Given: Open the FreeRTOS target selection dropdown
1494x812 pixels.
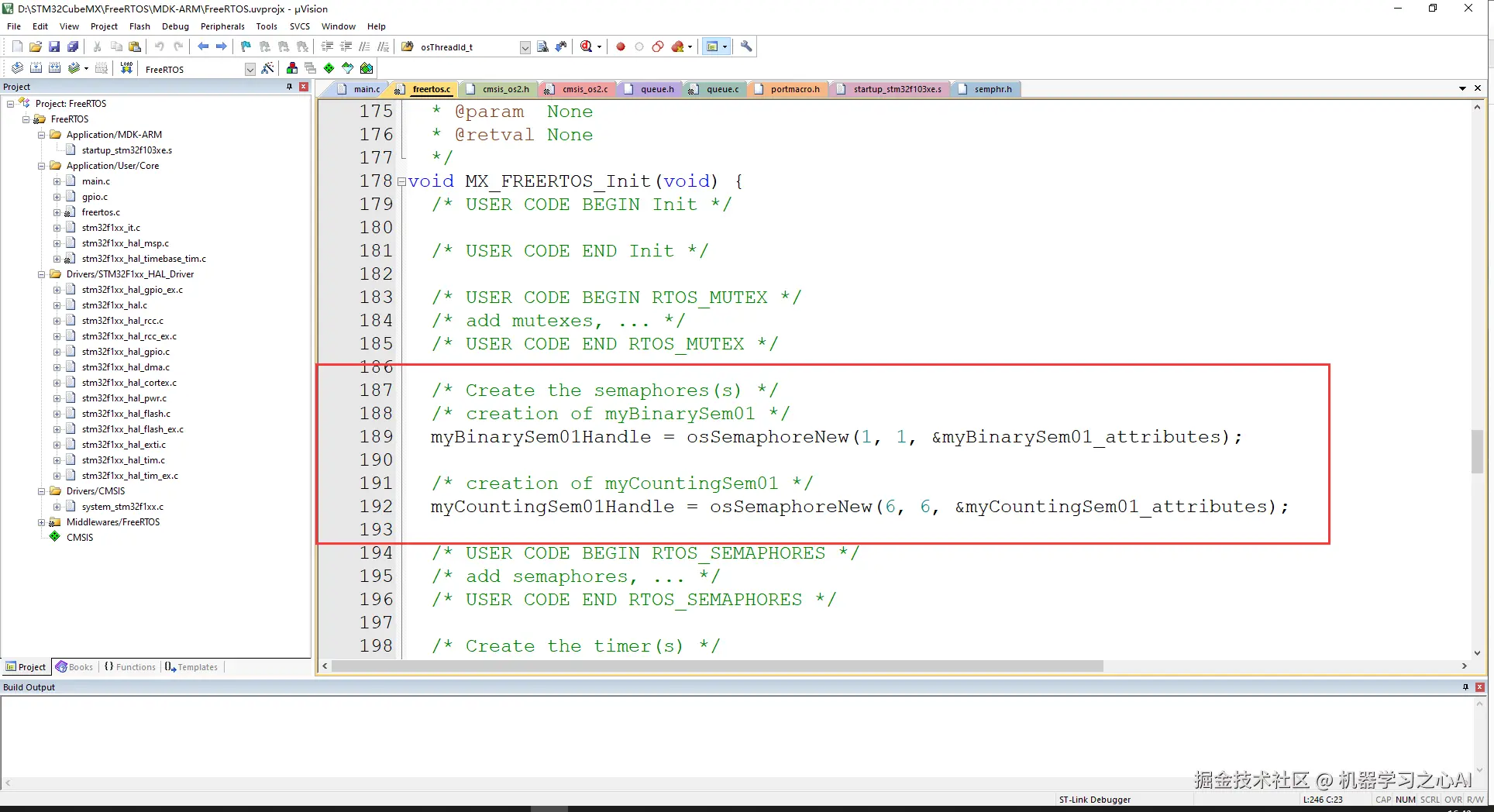Looking at the screenshot, I should (x=250, y=69).
